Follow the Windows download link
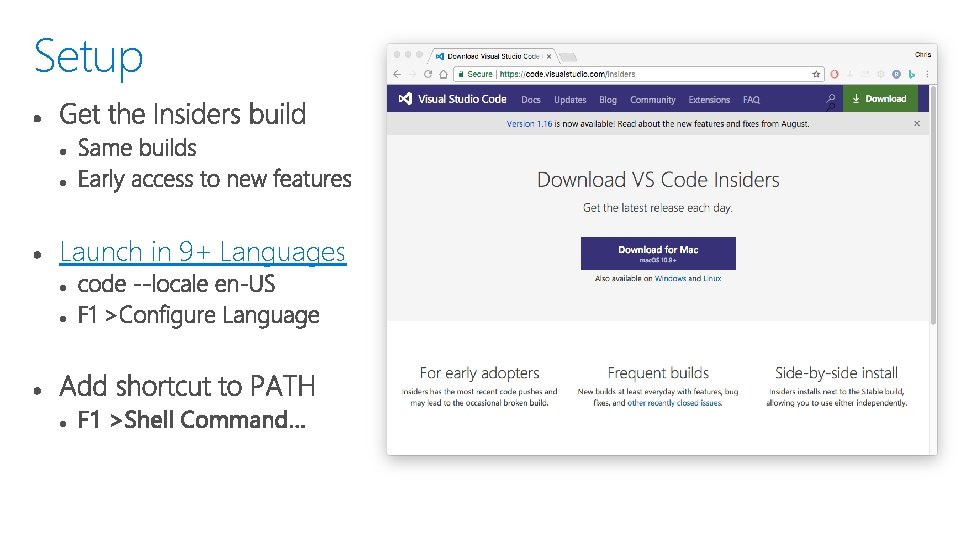The width and height of the screenshot is (960, 540). point(670,279)
